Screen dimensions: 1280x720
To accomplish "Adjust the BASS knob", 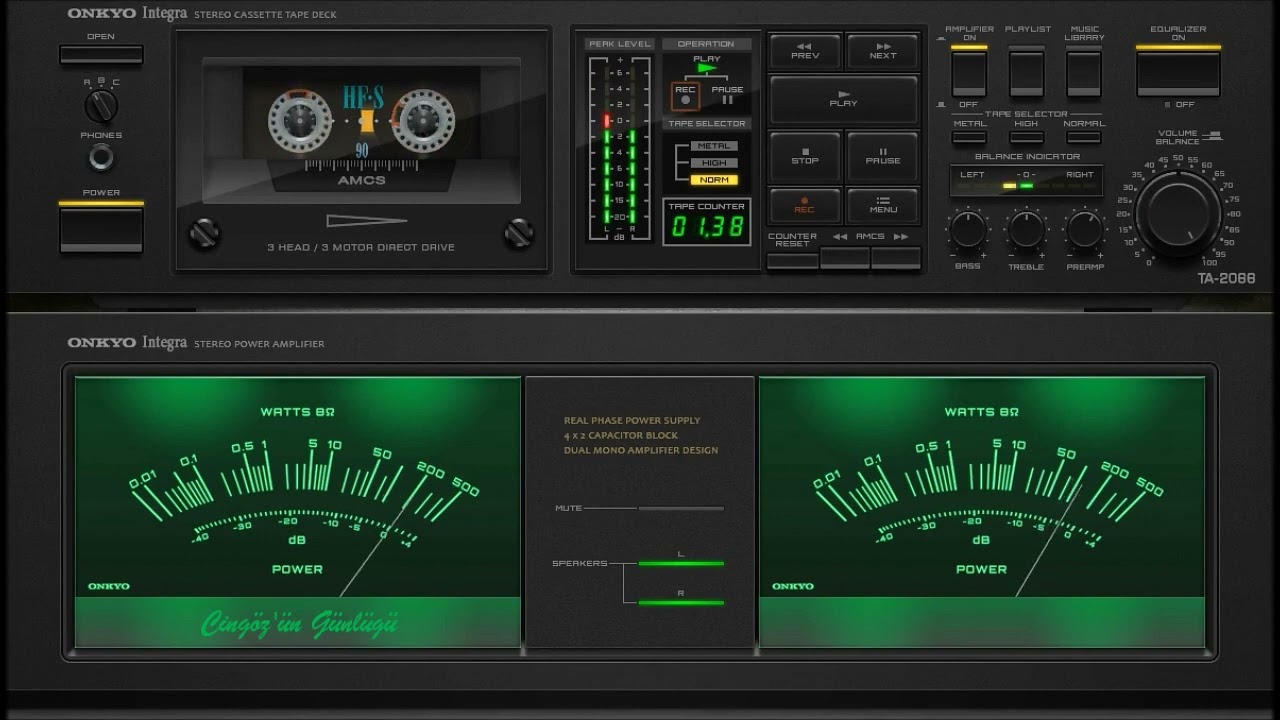I will pos(968,229).
